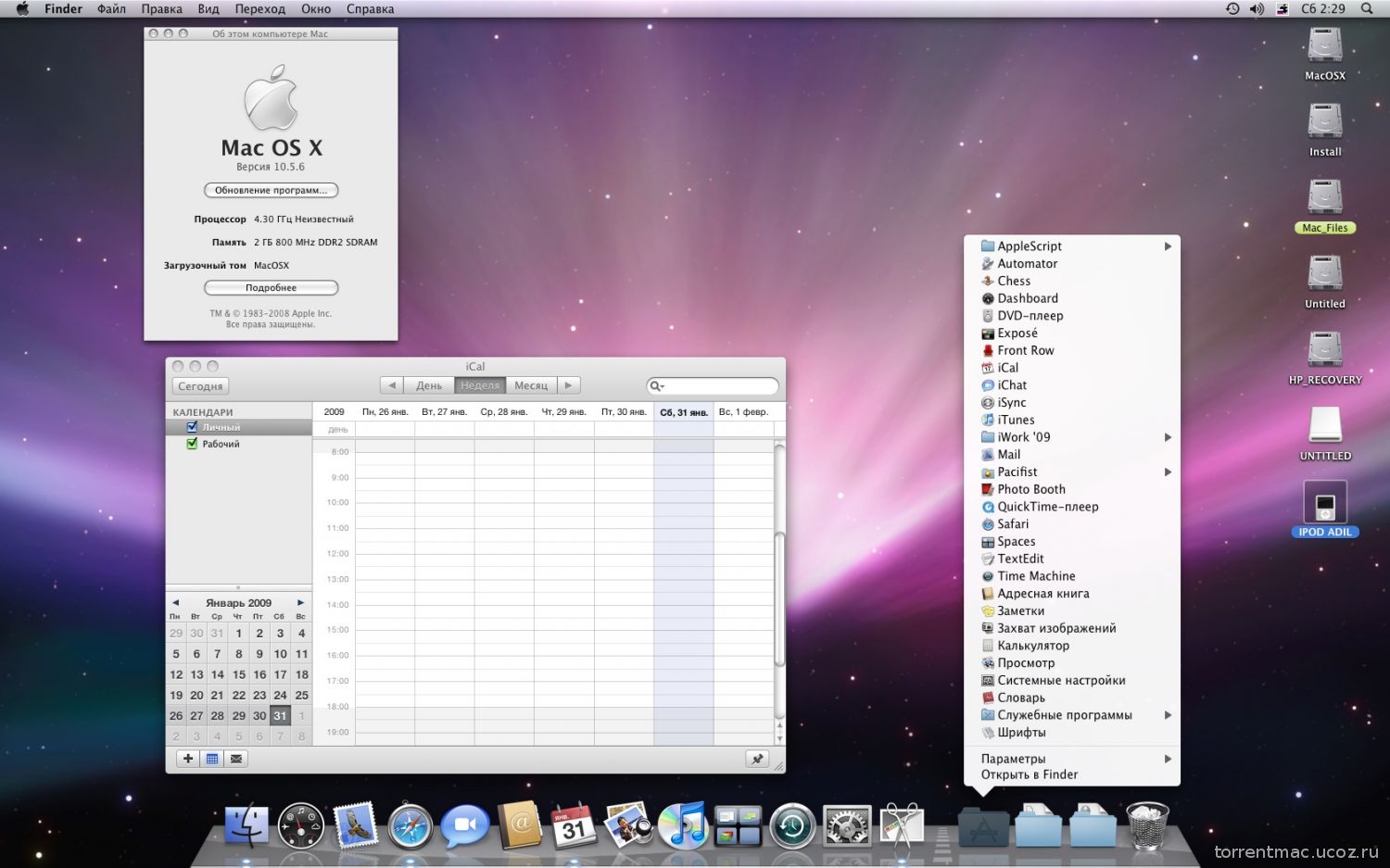This screenshot has width=1390, height=868.
Task: Click Обновление программ button
Action: (271, 190)
